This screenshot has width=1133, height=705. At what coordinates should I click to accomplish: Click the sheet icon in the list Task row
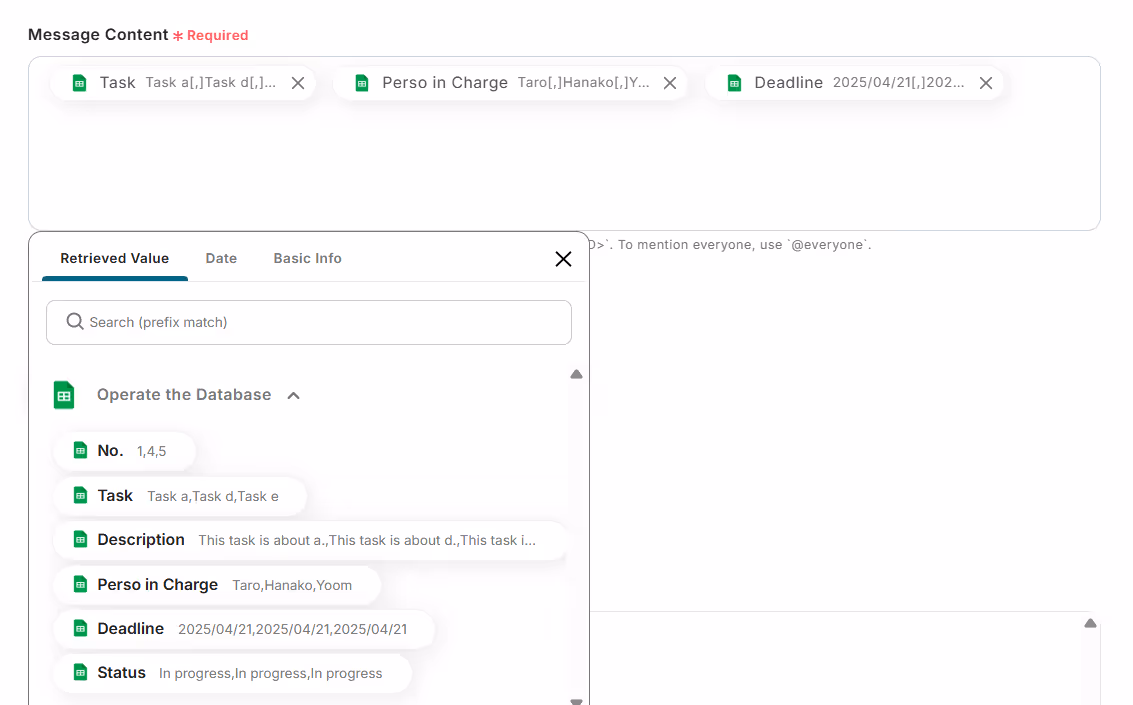click(80, 496)
